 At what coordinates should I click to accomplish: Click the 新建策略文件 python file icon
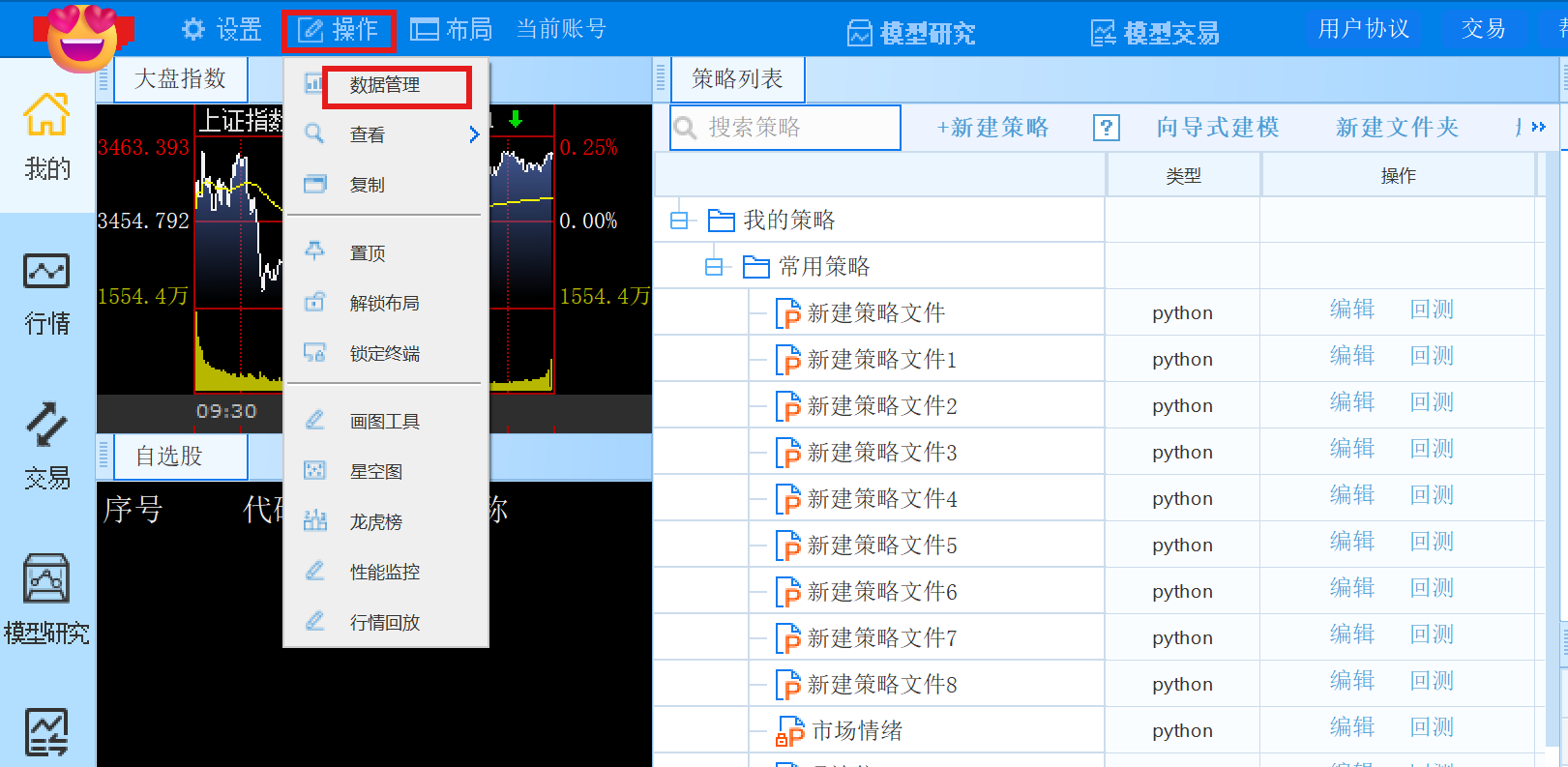787,313
